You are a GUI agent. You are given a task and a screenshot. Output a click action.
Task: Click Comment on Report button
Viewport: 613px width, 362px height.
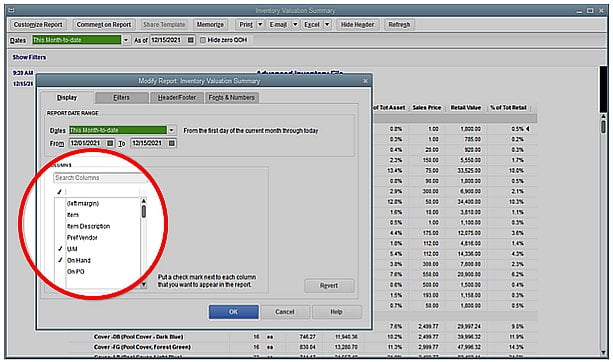point(104,25)
